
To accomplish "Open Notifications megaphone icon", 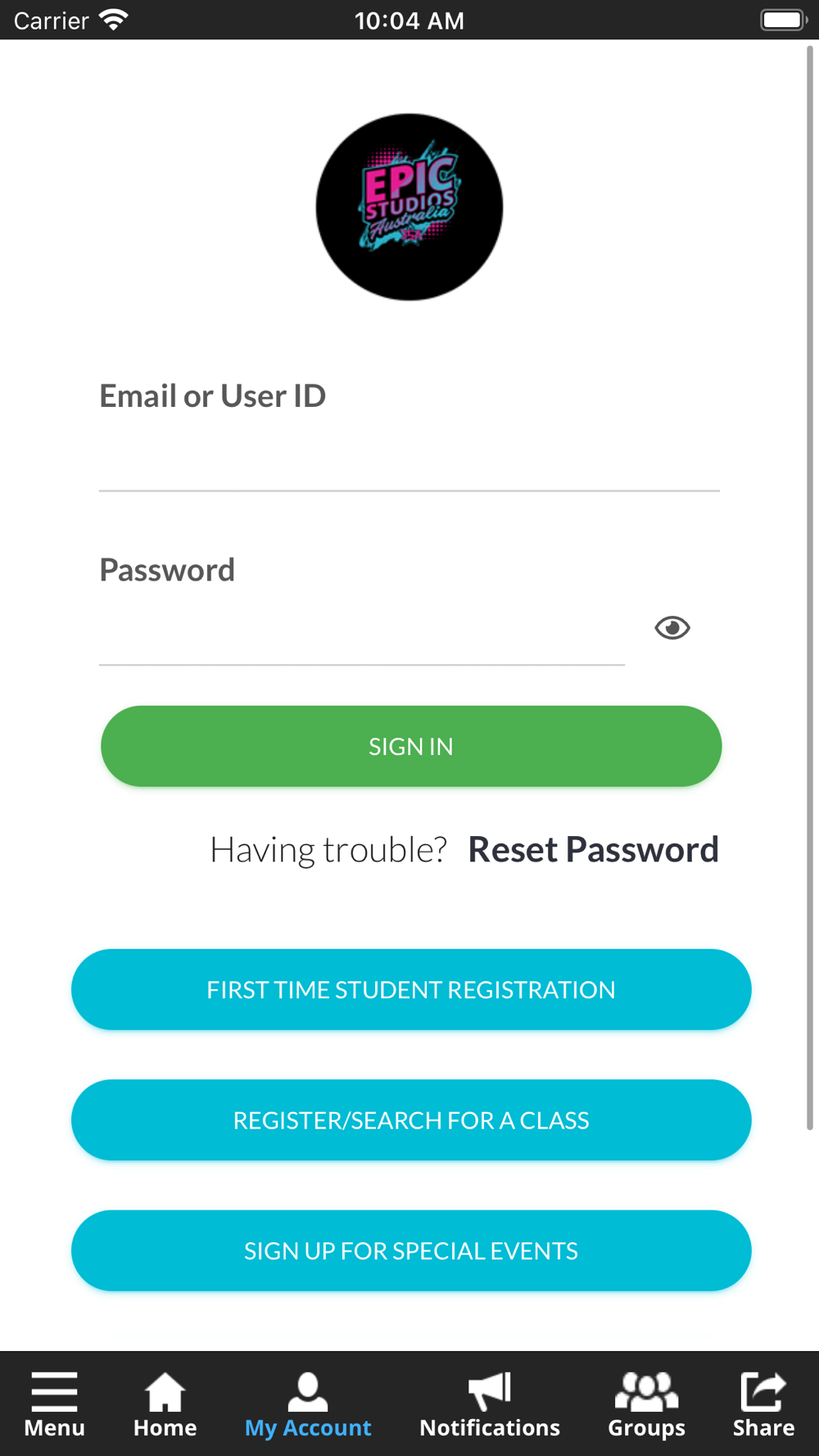I will [490, 1391].
